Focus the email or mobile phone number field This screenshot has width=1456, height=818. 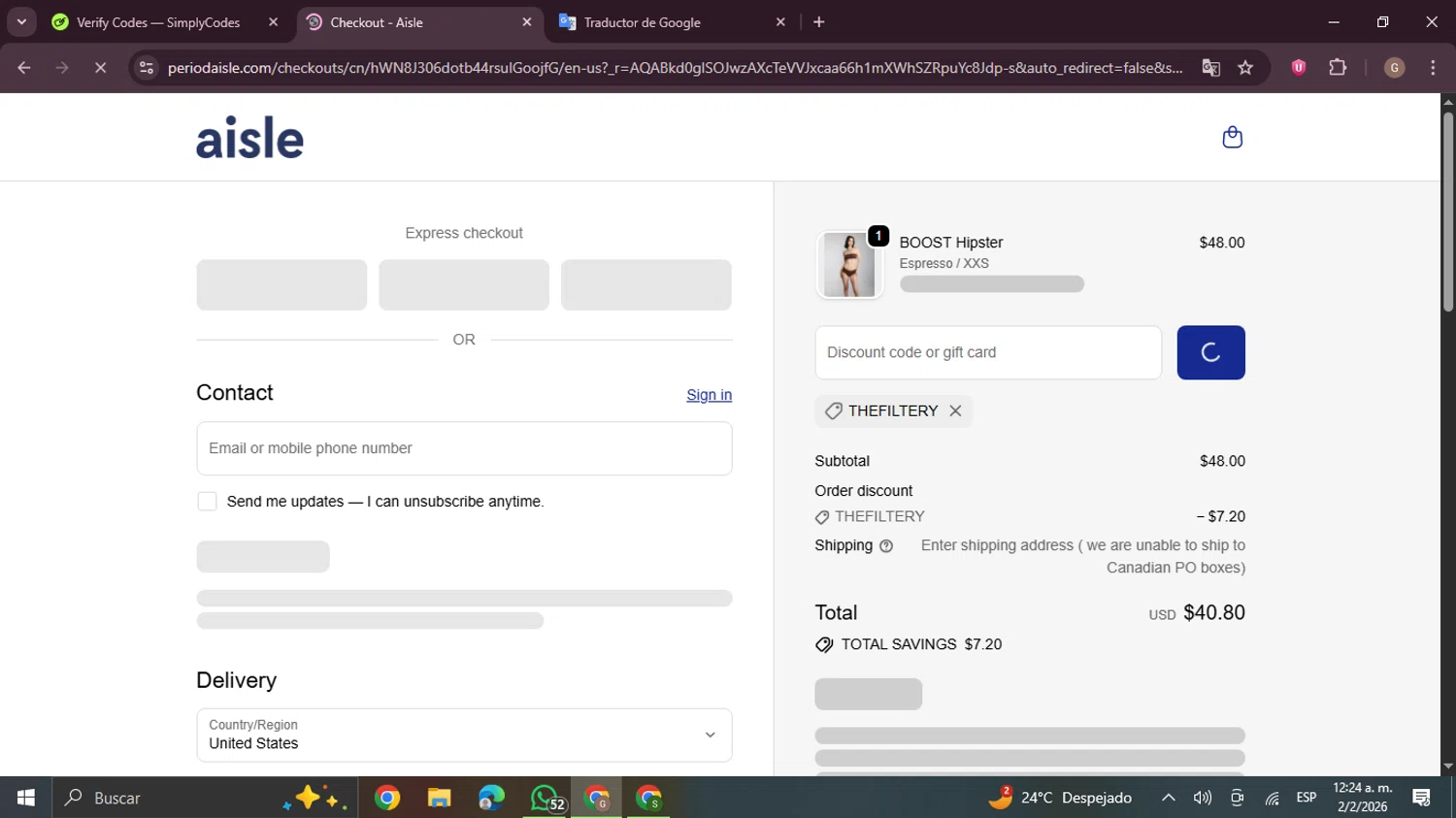(464, 448)
